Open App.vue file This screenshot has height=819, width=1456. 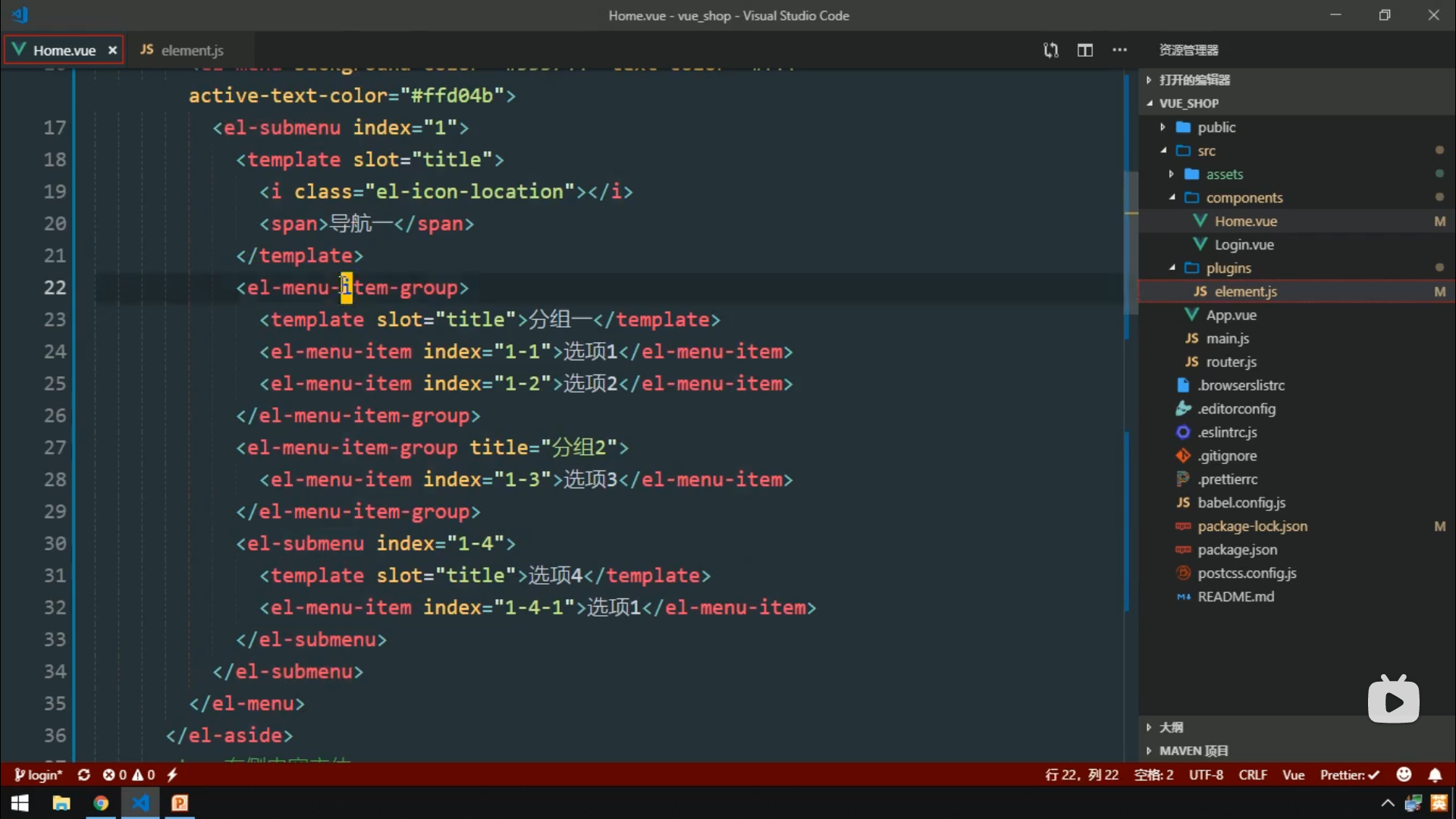[x=1231, y=315]
